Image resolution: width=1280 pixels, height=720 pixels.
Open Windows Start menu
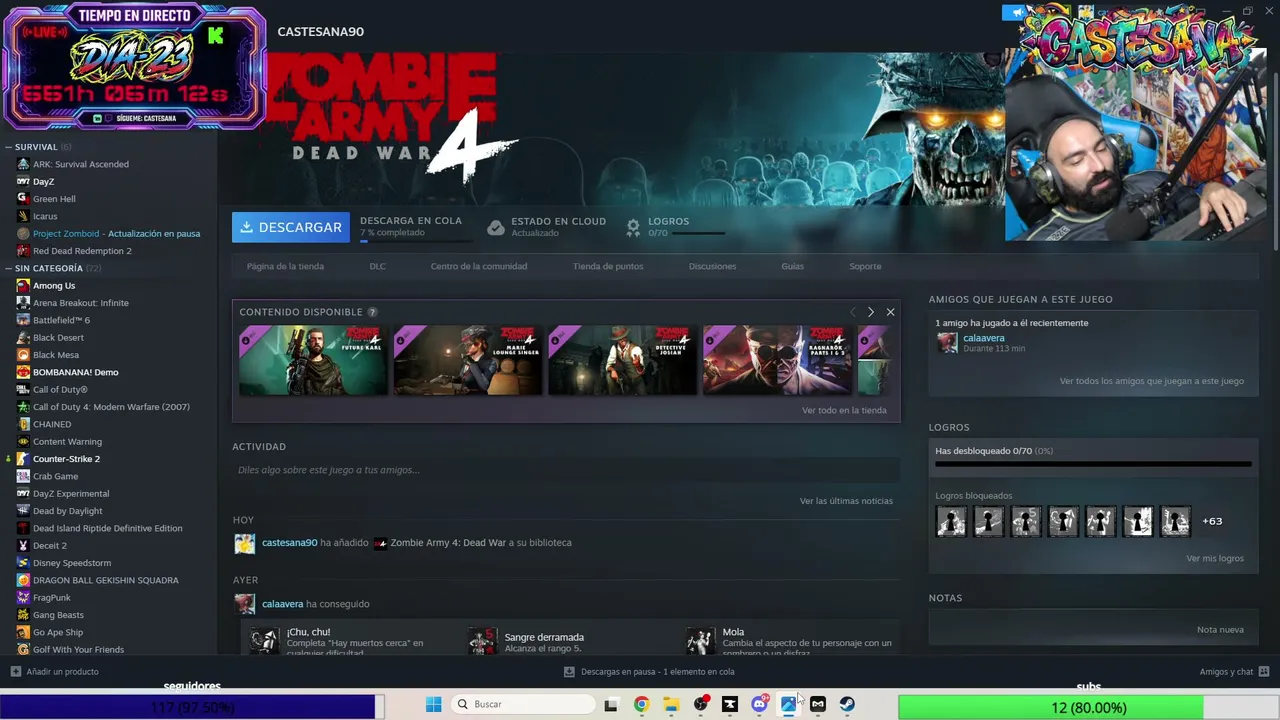(433, 704)
